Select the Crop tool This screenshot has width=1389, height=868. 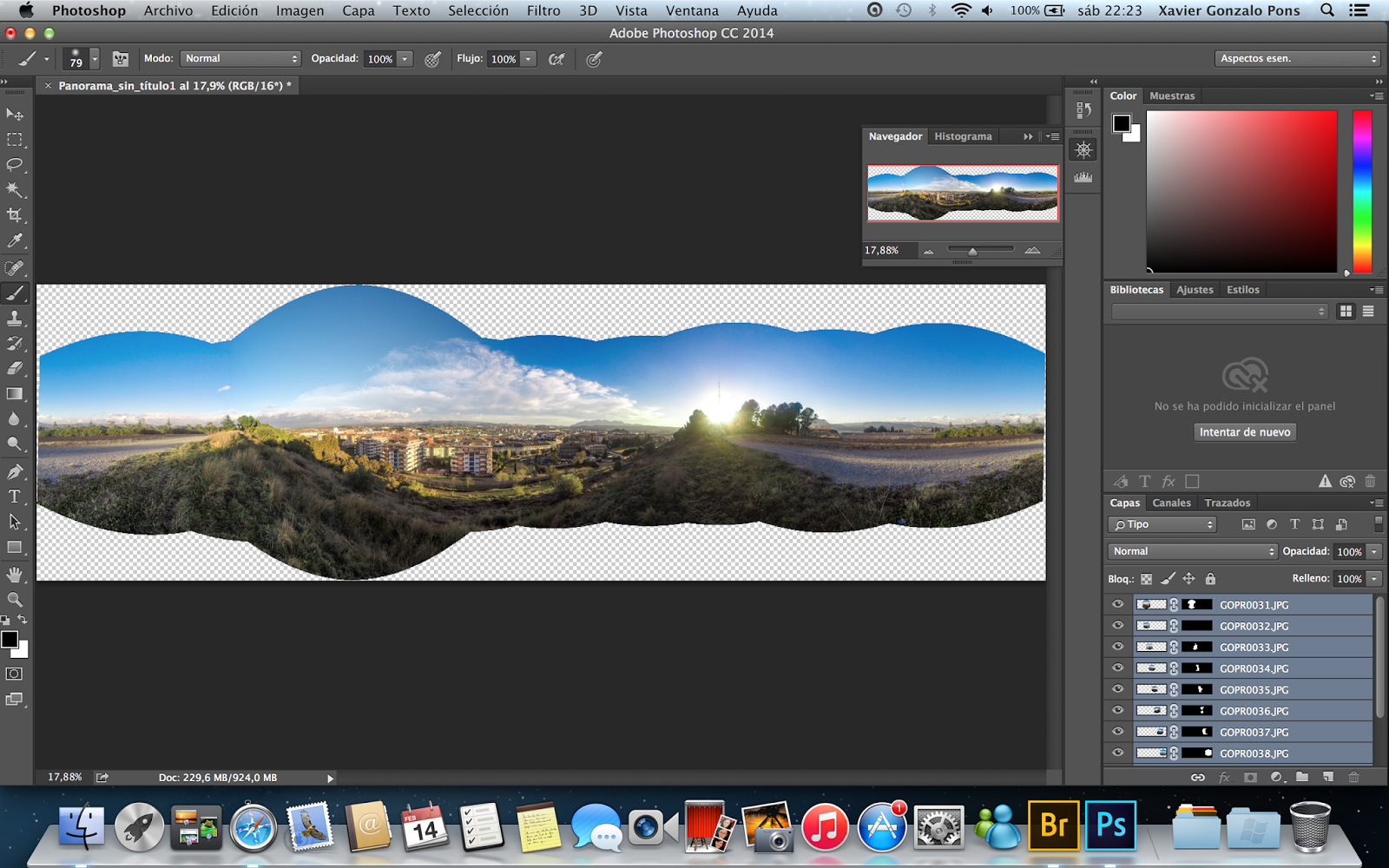[15, 214]
